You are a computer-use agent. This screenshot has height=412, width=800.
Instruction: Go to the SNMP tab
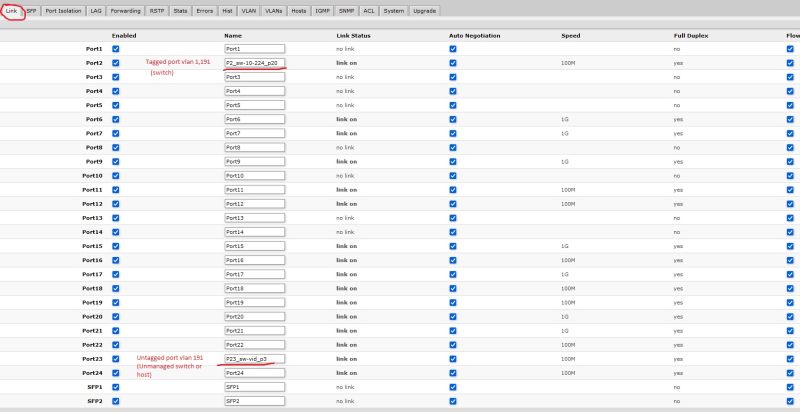pyautogui.click(x=346, y=11)
